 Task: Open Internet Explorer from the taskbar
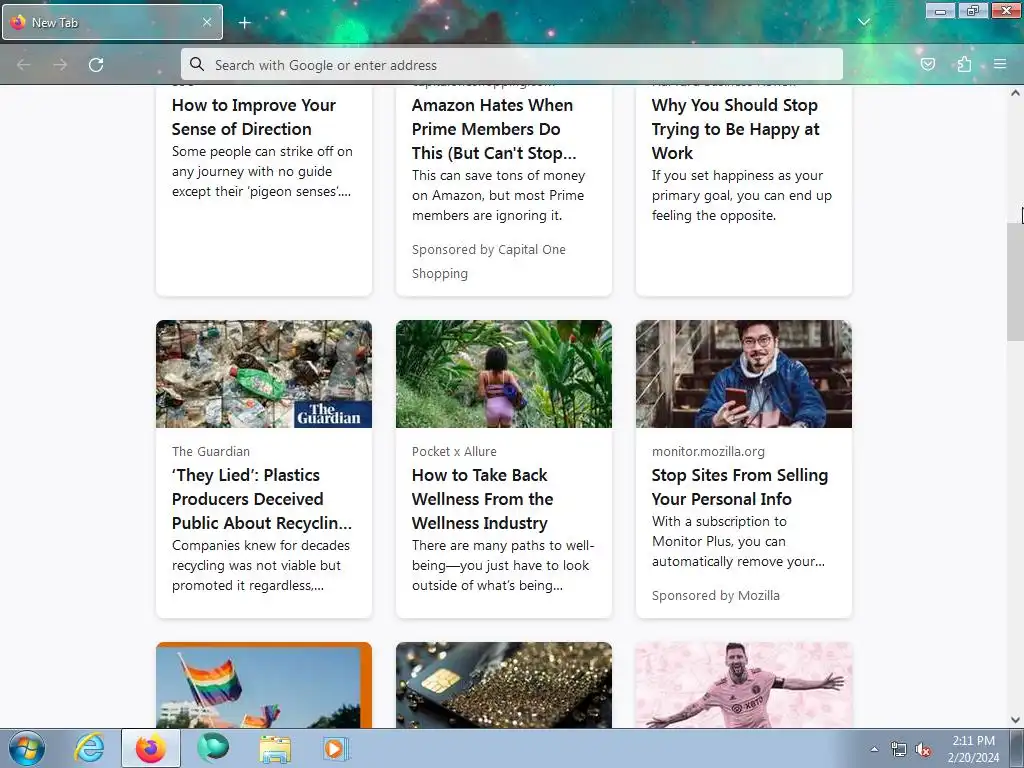click(89, 748)
